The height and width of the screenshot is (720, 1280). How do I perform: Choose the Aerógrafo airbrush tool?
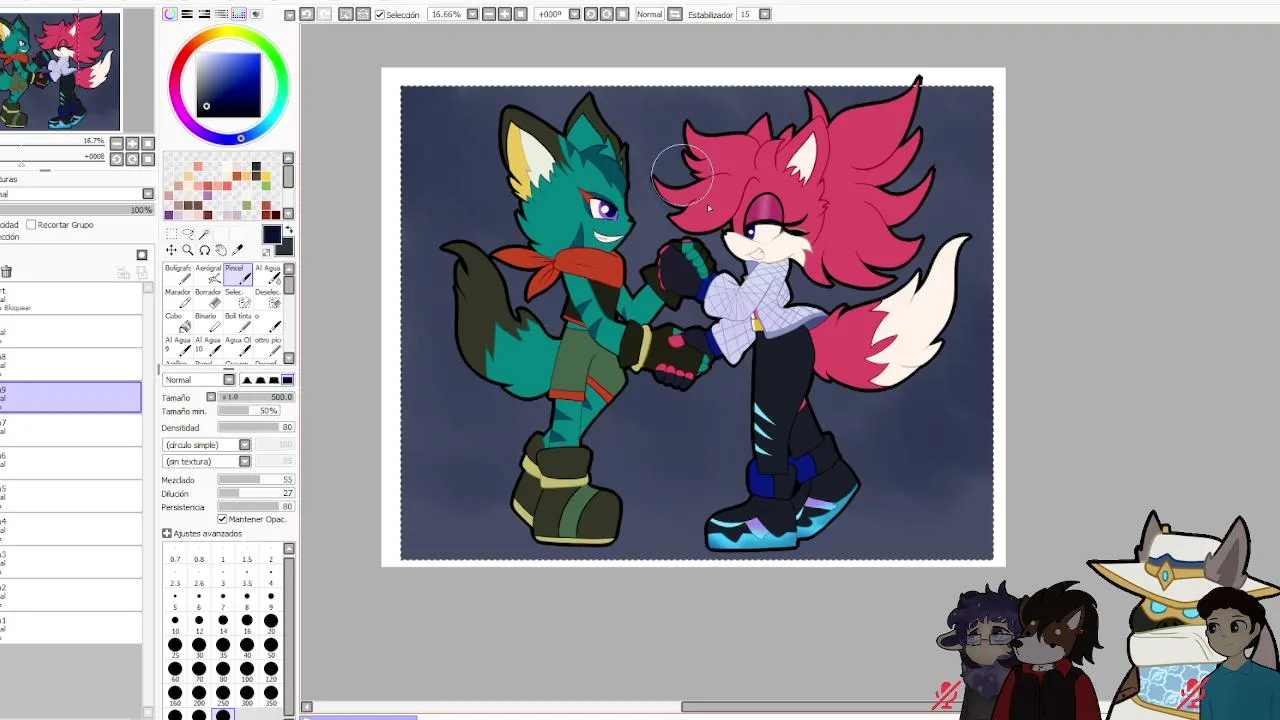208,275
